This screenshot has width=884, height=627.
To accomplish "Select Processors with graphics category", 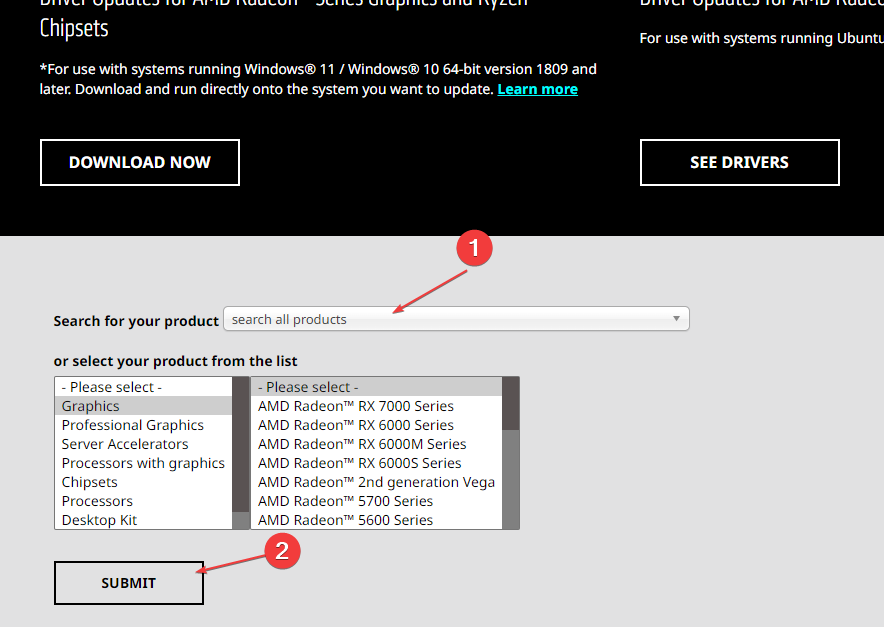I will click(143, 463).
